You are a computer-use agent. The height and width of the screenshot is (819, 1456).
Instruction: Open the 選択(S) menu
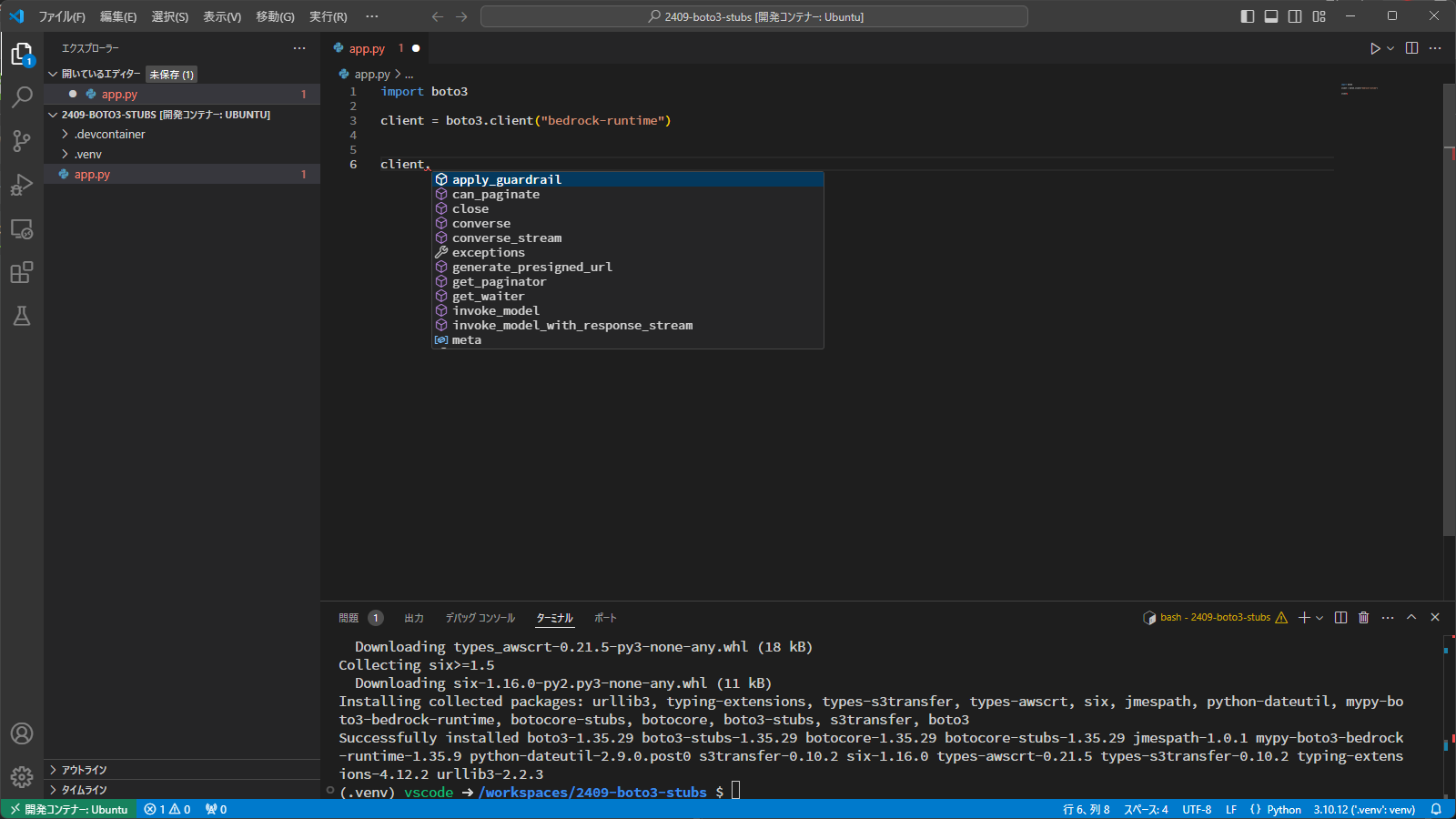[170, 16]
